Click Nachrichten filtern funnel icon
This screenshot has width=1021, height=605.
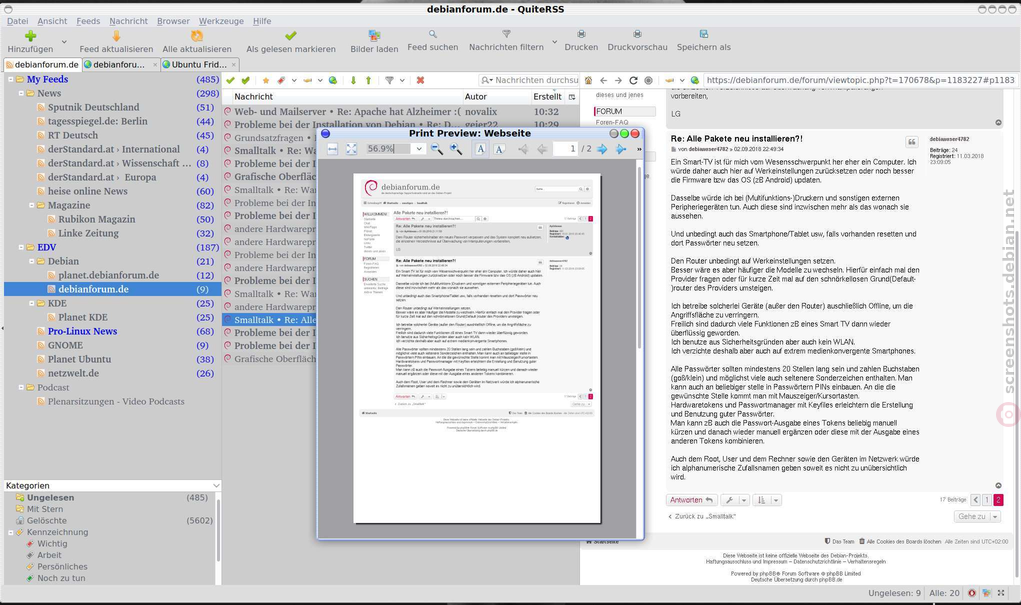click(506, 34)
